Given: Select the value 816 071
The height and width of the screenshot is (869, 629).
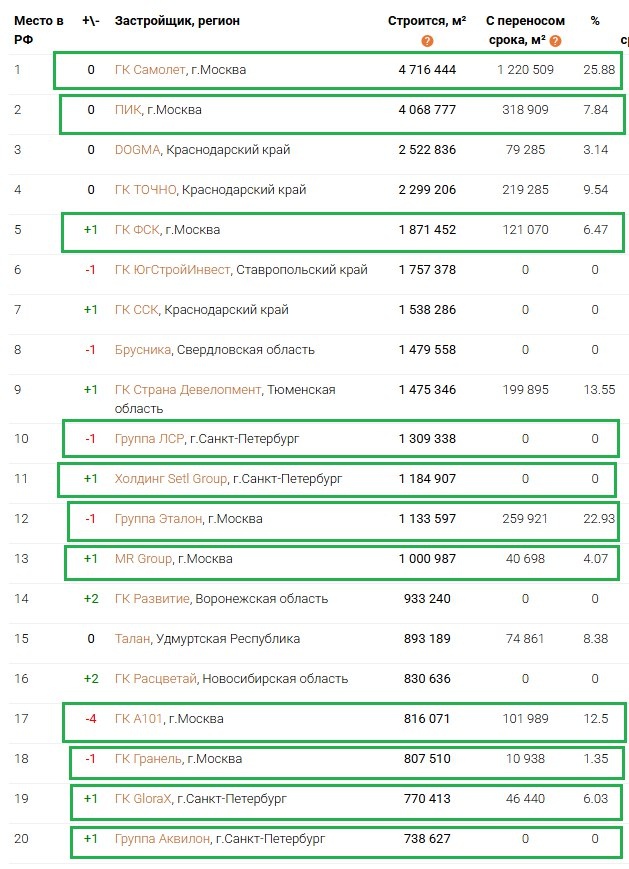Looking at the screenshot, I should (x=427, y=718).
